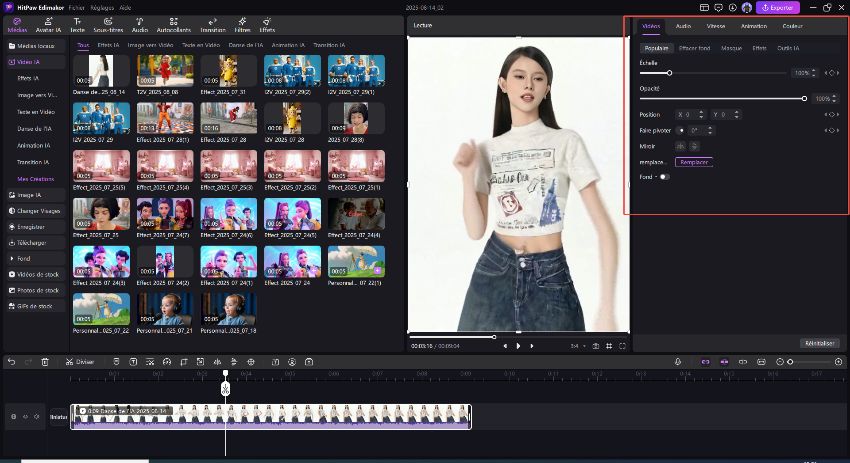Open the Sous-titres subtitles tool

108,25
